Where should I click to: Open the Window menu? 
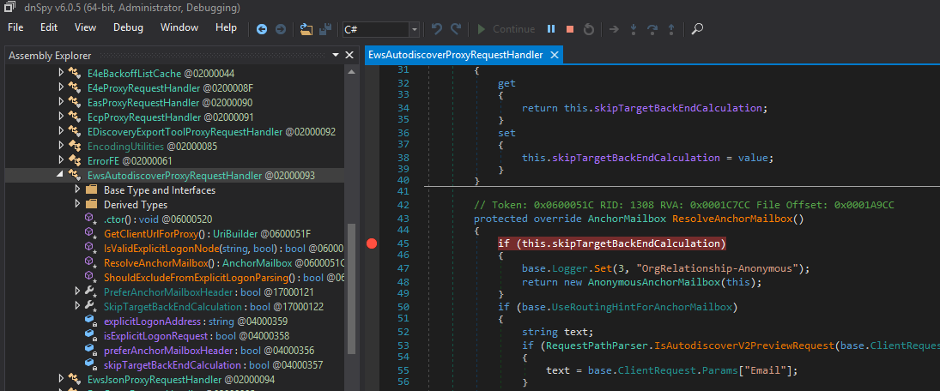coord(179,28)
